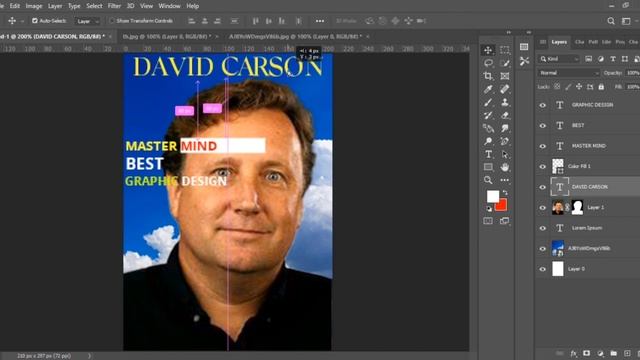
Task: Expand the status bar info arrow
Action: 89,356
